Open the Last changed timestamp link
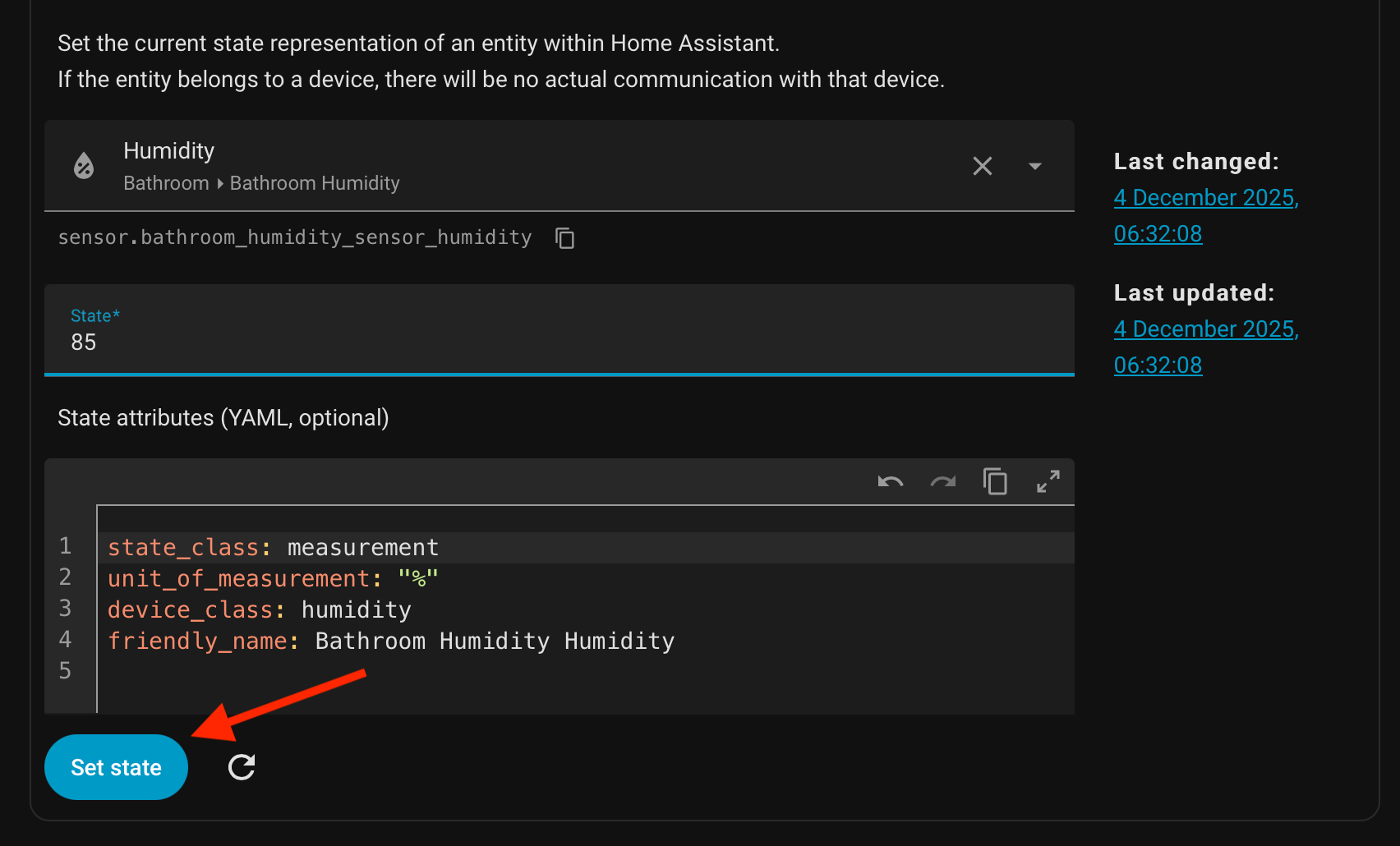 [1206, 215]
